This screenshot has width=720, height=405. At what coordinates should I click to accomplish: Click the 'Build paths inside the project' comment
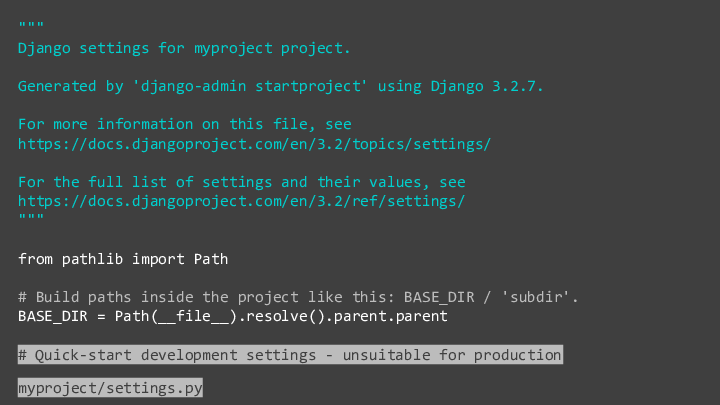pos(298,297)
